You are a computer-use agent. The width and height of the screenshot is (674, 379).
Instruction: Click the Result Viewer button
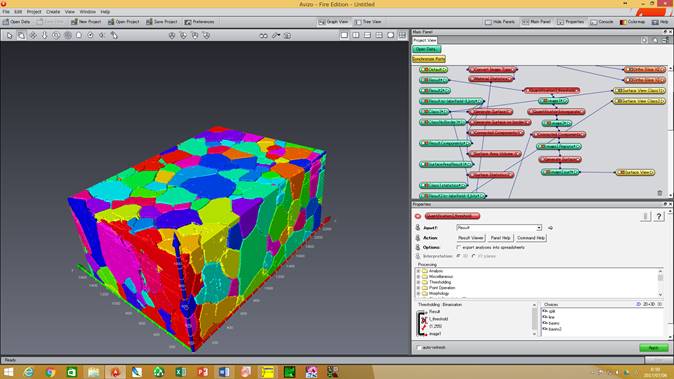[470, 238]
